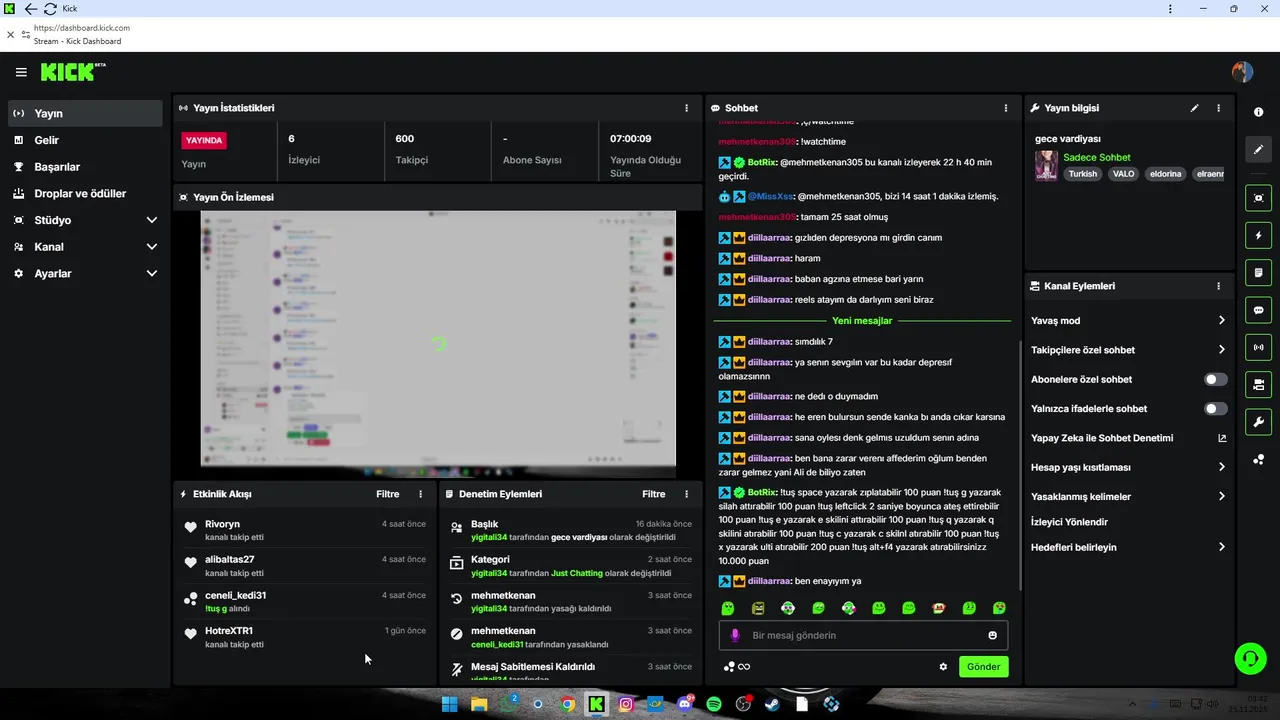Click the eldorina tag chip

pyautogui.click(x=1165, y=174)
